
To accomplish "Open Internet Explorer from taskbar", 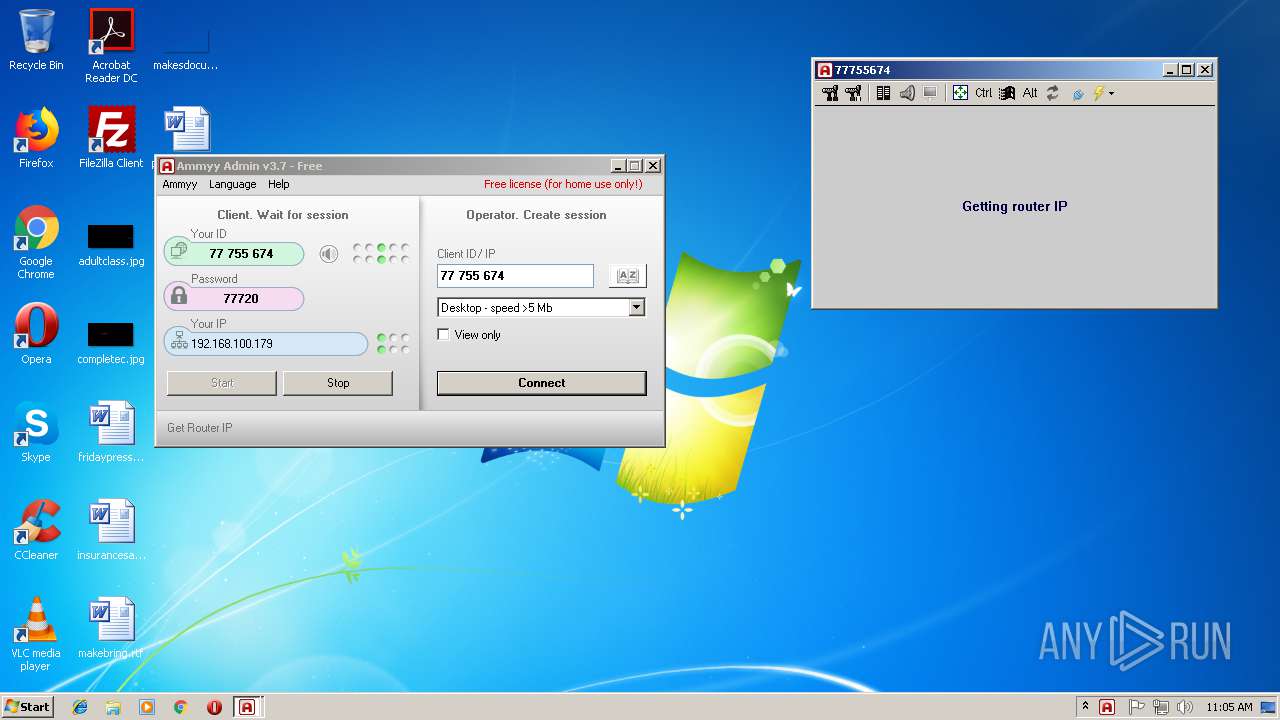I will click(x=80, y=707).
